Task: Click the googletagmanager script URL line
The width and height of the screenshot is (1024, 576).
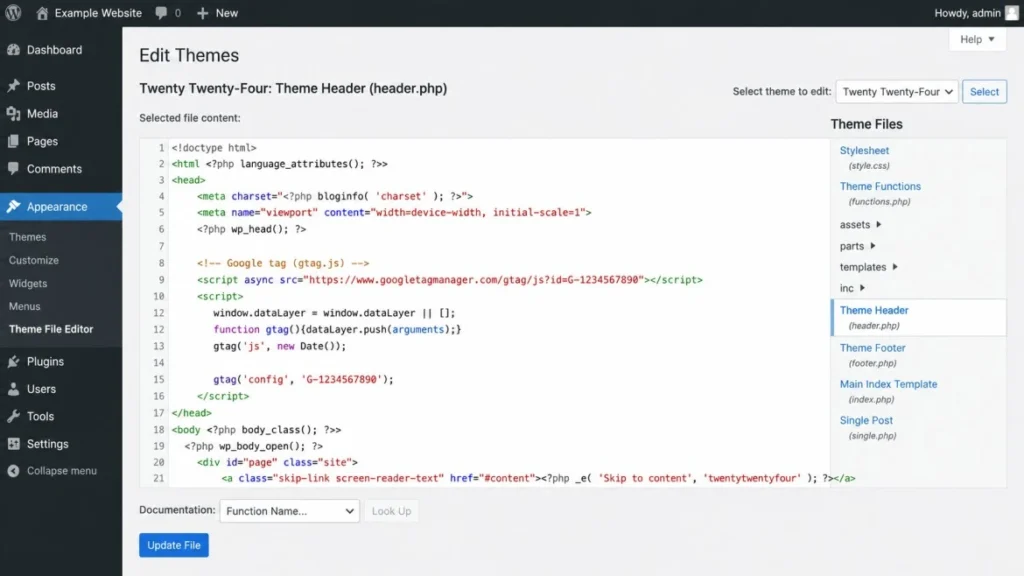Action: coord(449,280)
